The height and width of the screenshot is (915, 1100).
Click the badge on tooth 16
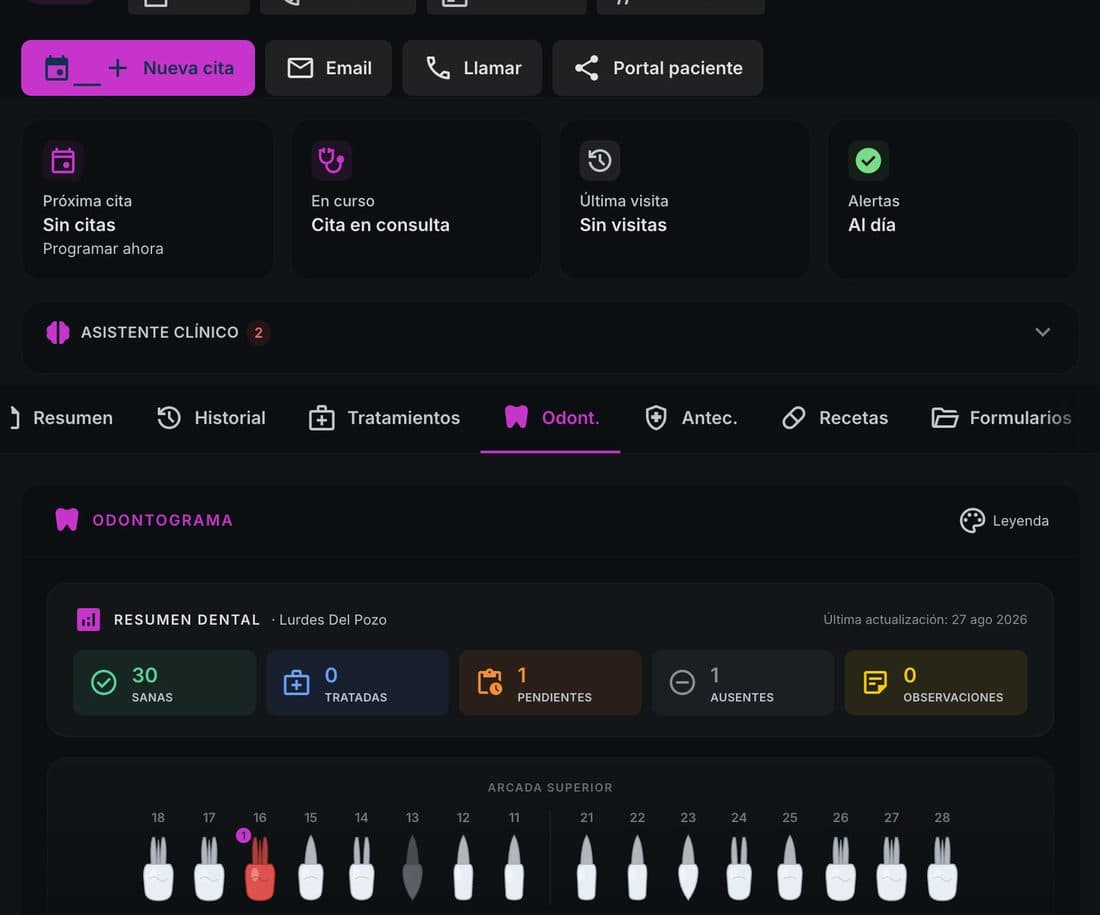pyautogui.click(x=243, y=836)
